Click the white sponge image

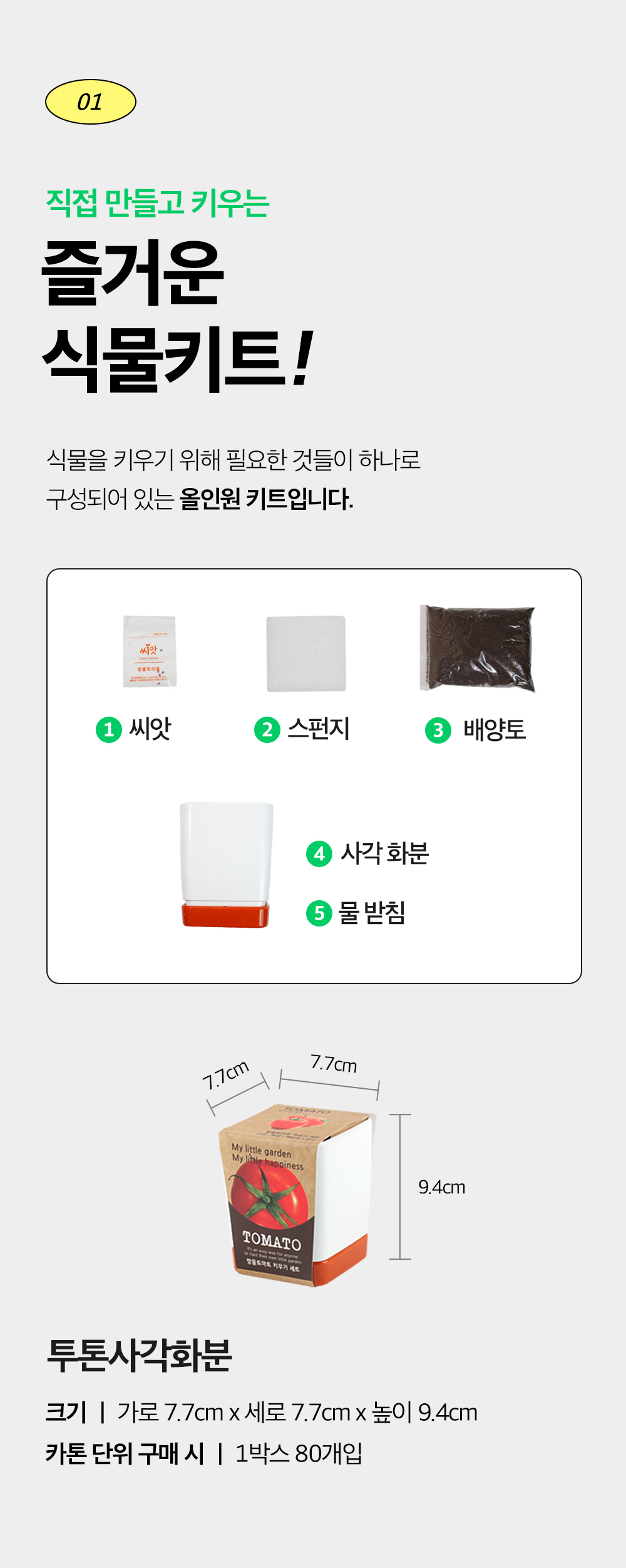click(306, 653)
